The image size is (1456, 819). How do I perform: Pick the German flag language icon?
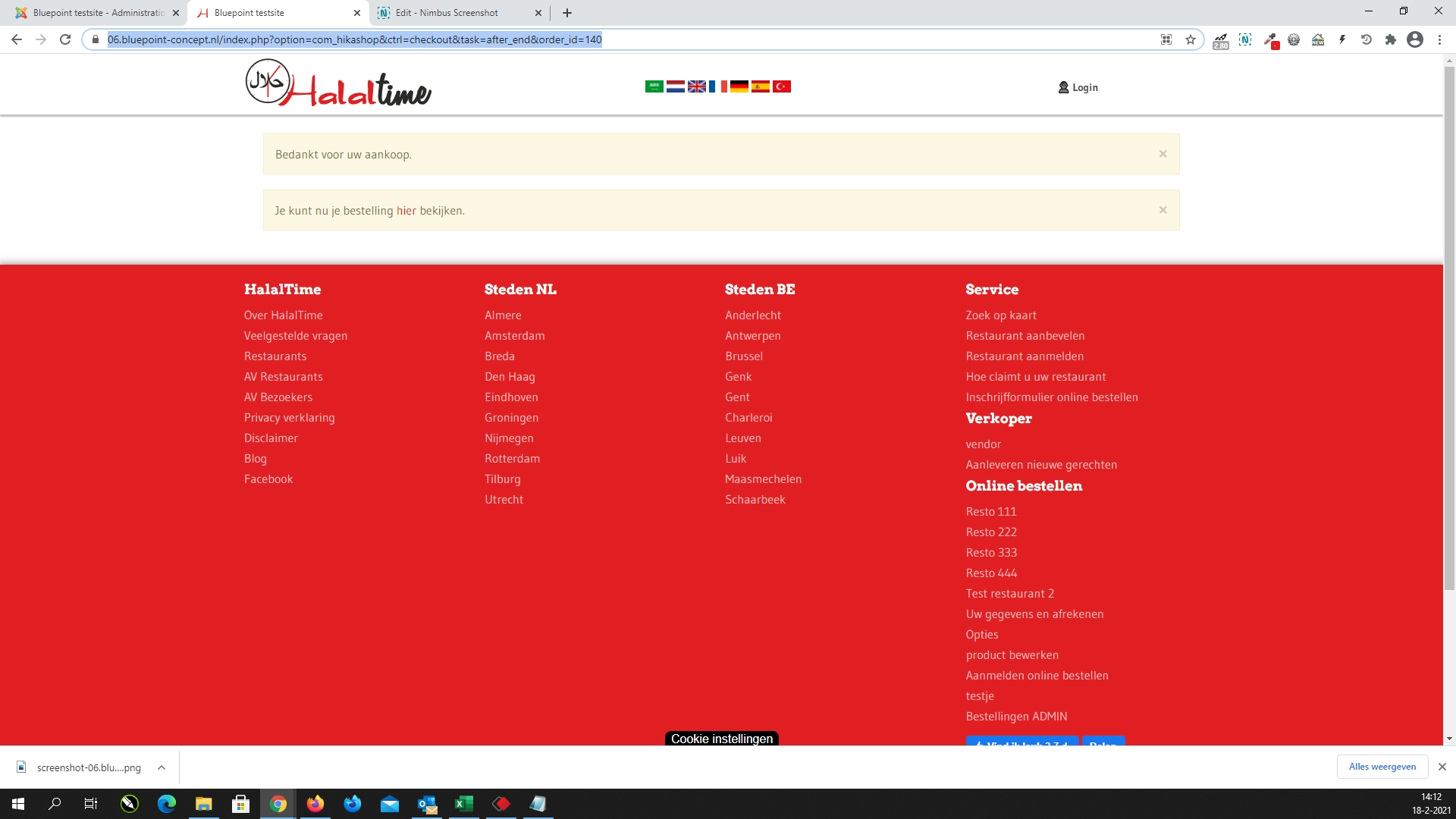click(x=739, y=86)
